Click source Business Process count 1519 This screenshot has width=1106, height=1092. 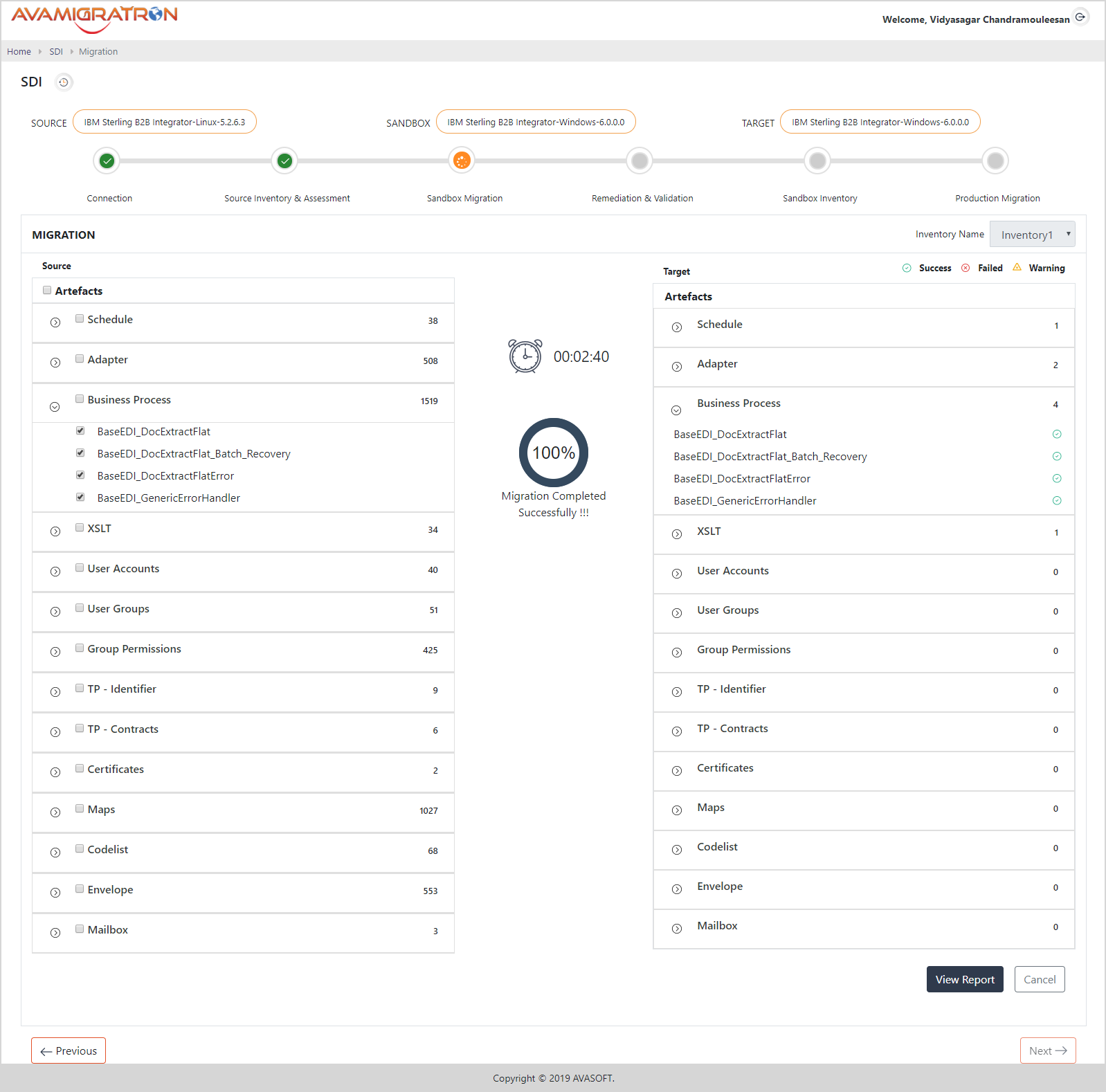pos(429,401)
